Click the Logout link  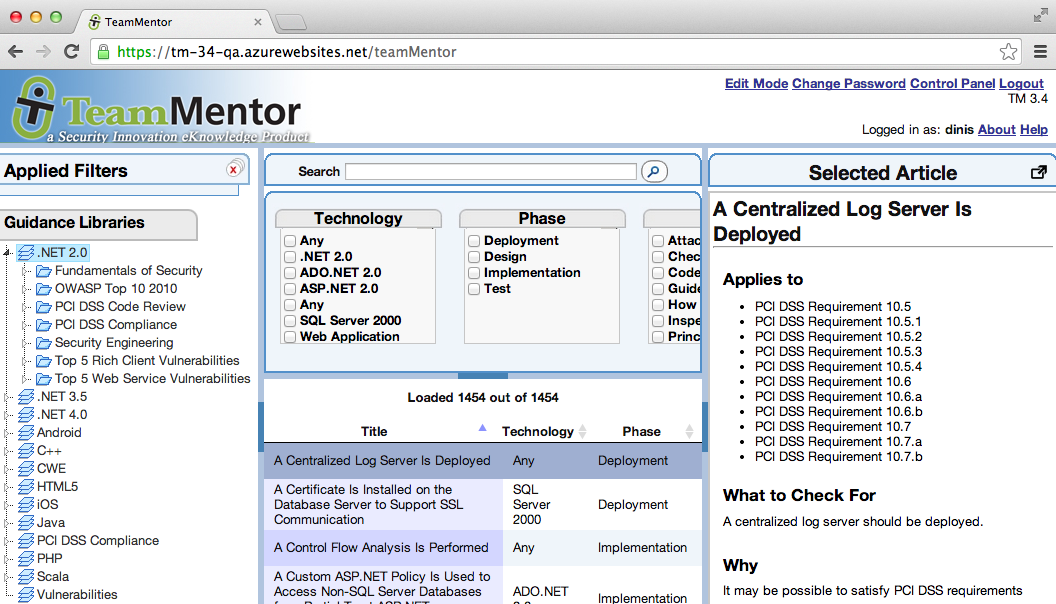tap(1021, 84)
